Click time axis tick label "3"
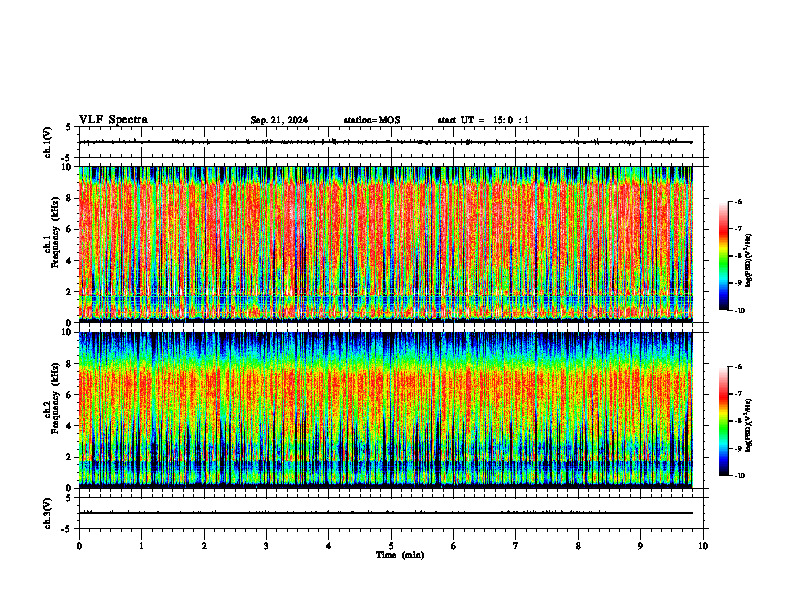This screenshot has width=792, height=612. coord(266,546)
